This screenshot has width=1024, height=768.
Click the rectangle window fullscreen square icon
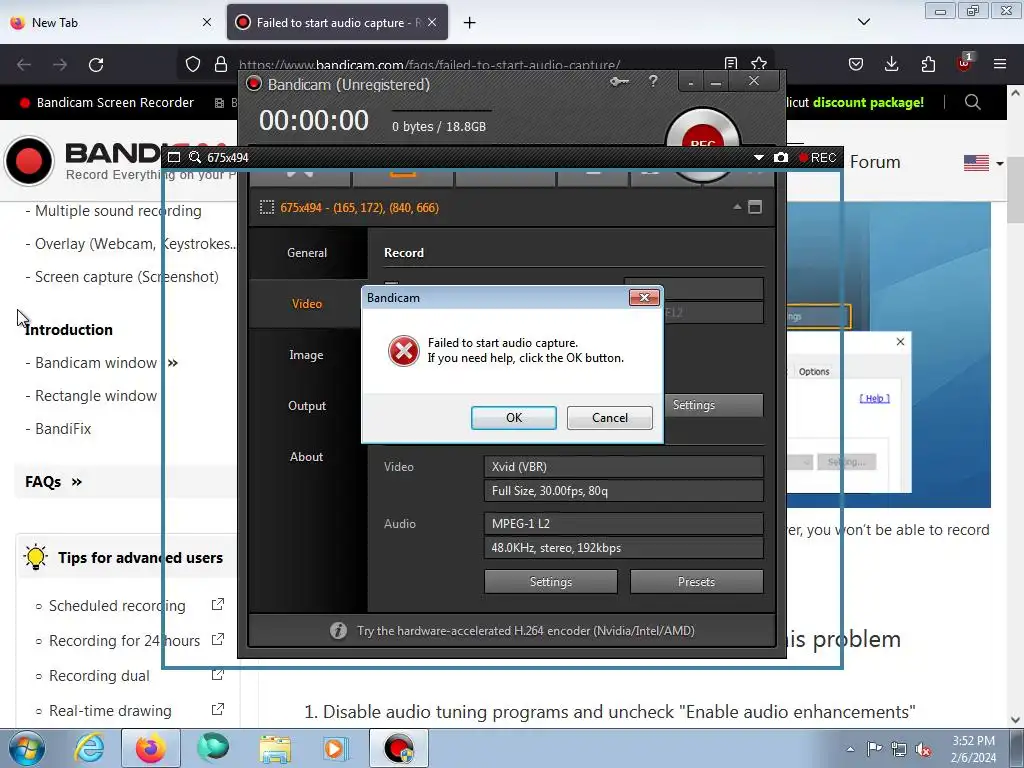click(174, 157)
